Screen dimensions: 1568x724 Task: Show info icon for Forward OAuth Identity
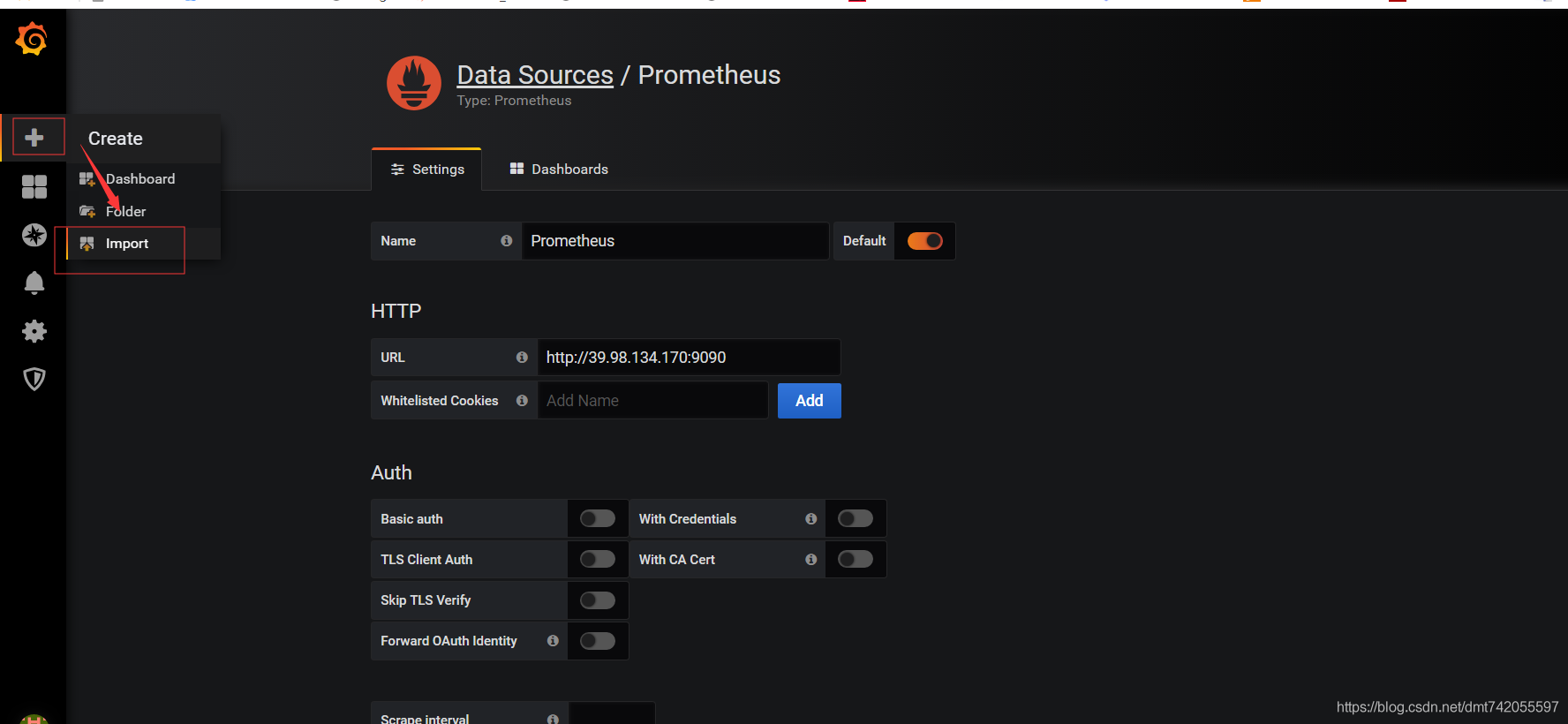coord(553,641)
